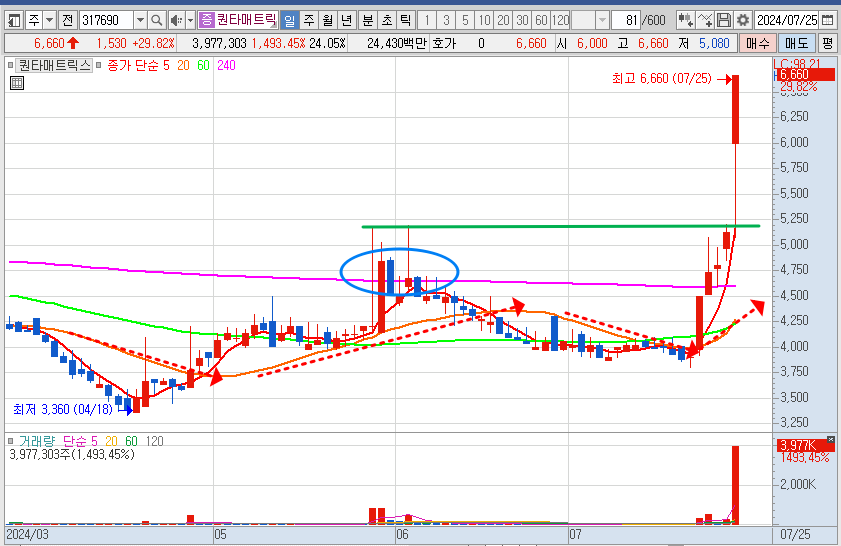
Task: Select the 분 minute chart period
Action: tap(368, 20)
